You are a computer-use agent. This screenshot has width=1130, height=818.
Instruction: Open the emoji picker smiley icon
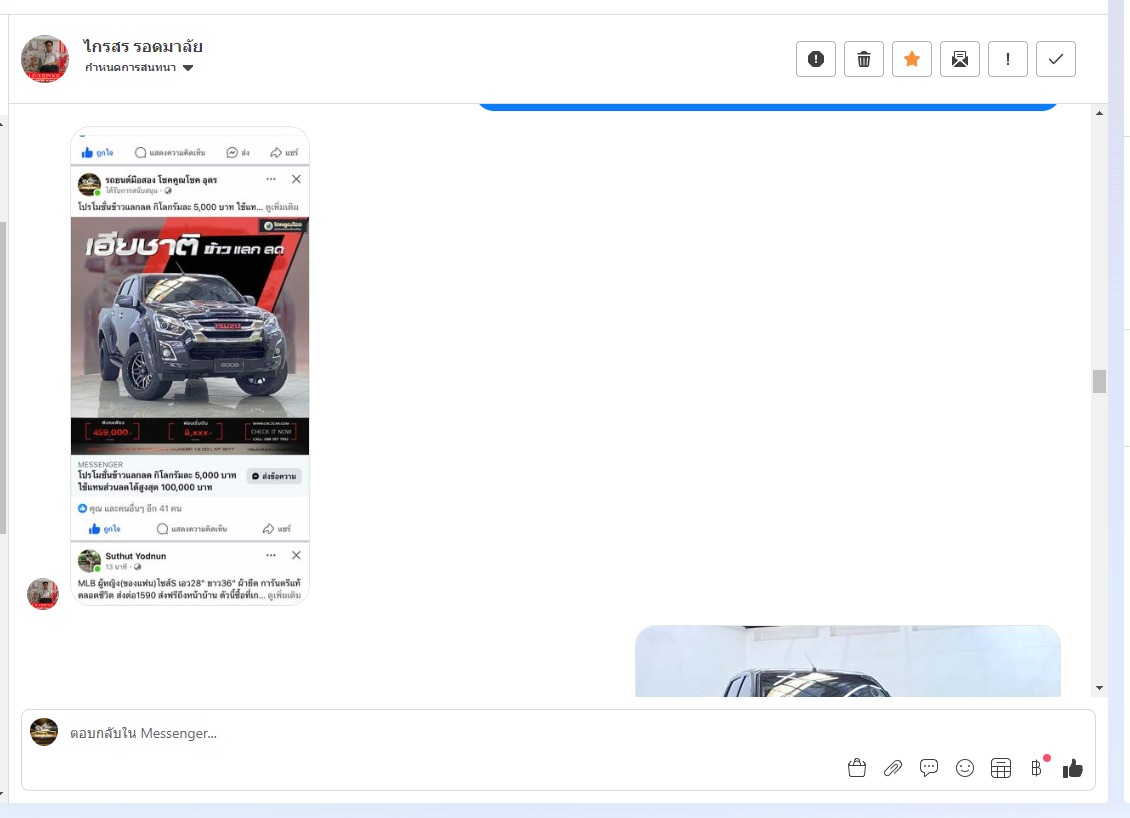965,768
